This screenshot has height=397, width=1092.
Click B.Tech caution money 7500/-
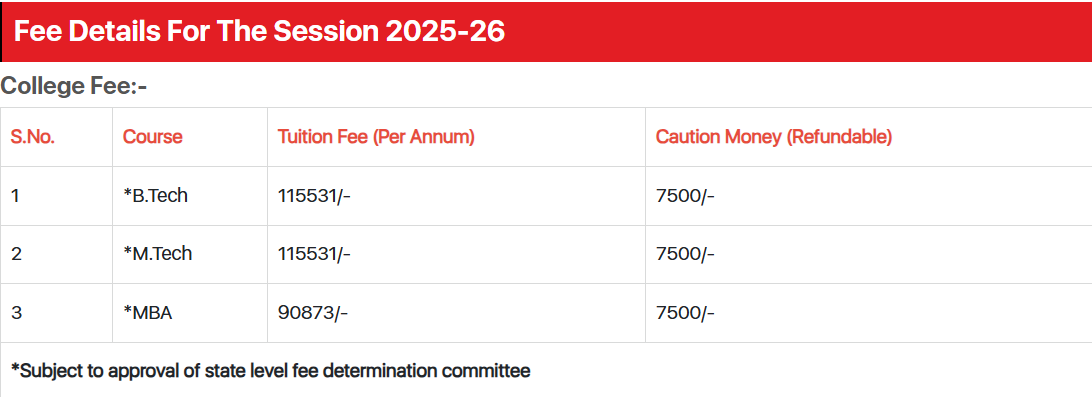click(685, 196)
